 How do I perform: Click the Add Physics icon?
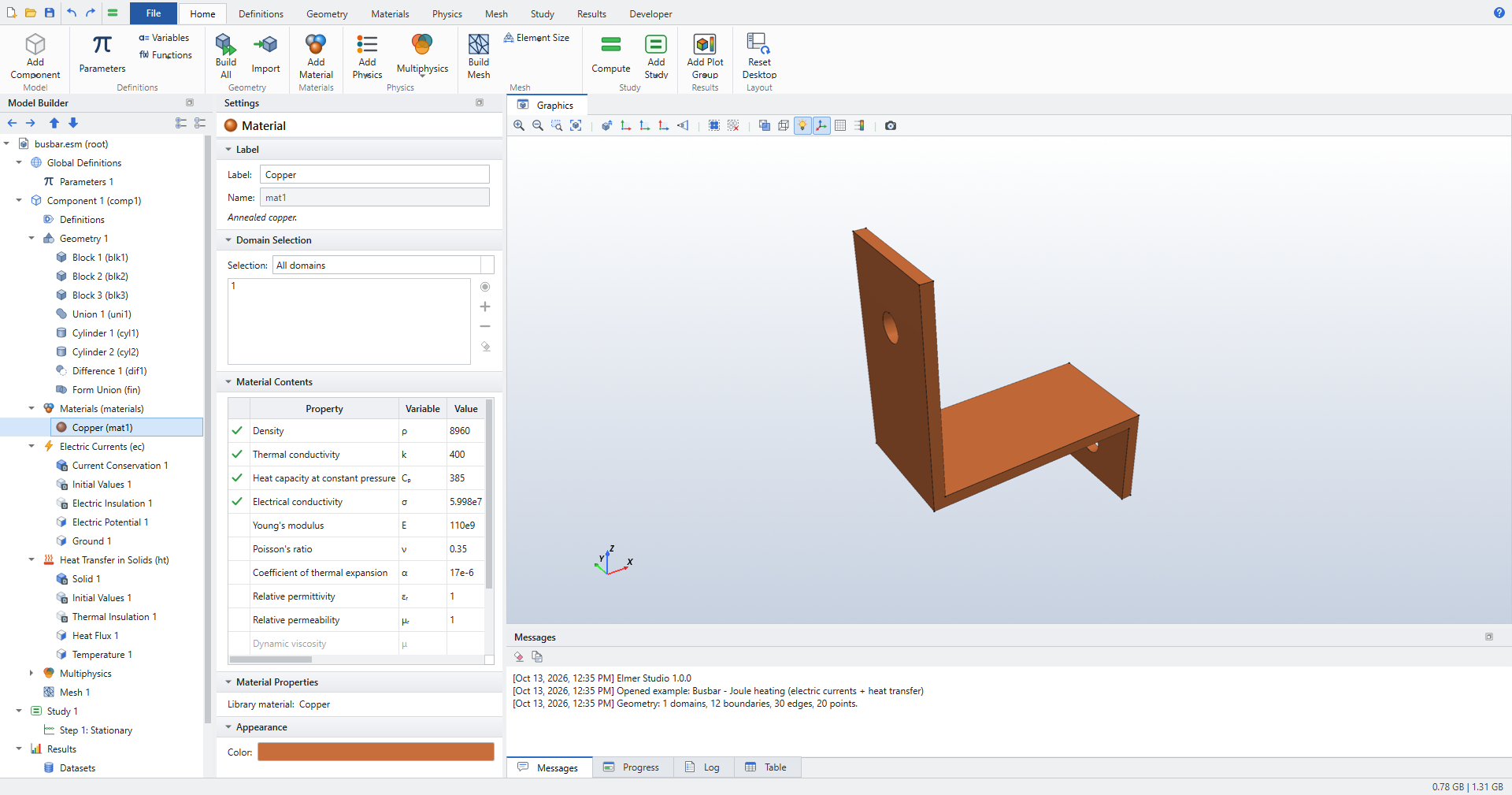coord(367,44)
